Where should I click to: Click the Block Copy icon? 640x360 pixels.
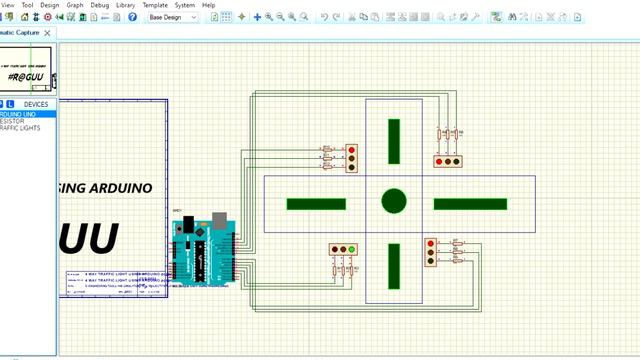[x=390, y=17]
